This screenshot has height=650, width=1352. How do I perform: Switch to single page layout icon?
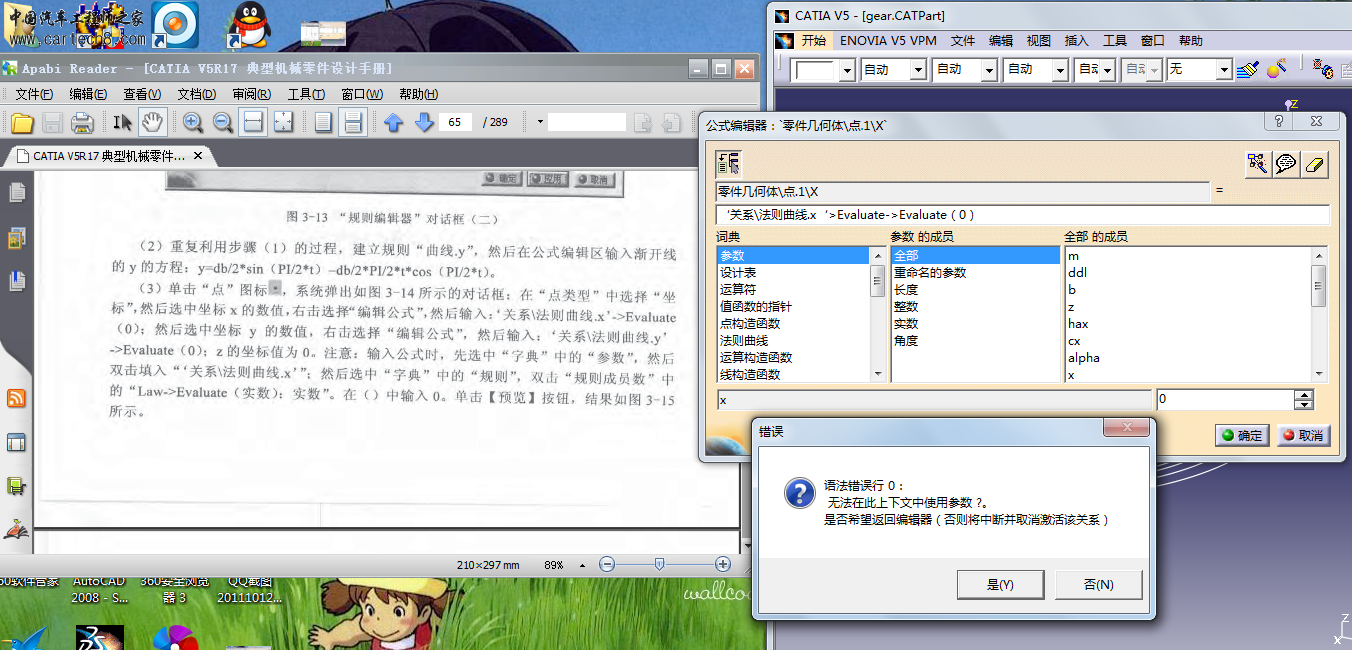(323, 123)
